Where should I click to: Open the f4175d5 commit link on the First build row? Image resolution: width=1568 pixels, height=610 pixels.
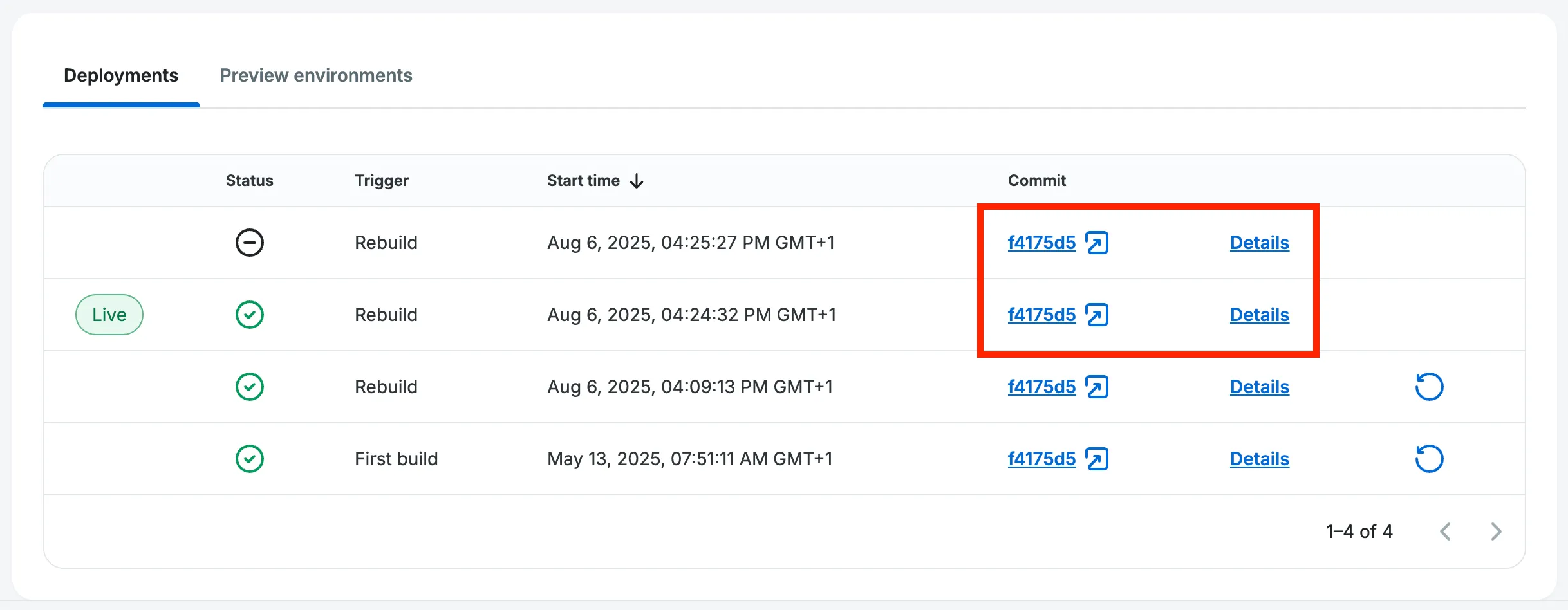(x=1041, y=459)
